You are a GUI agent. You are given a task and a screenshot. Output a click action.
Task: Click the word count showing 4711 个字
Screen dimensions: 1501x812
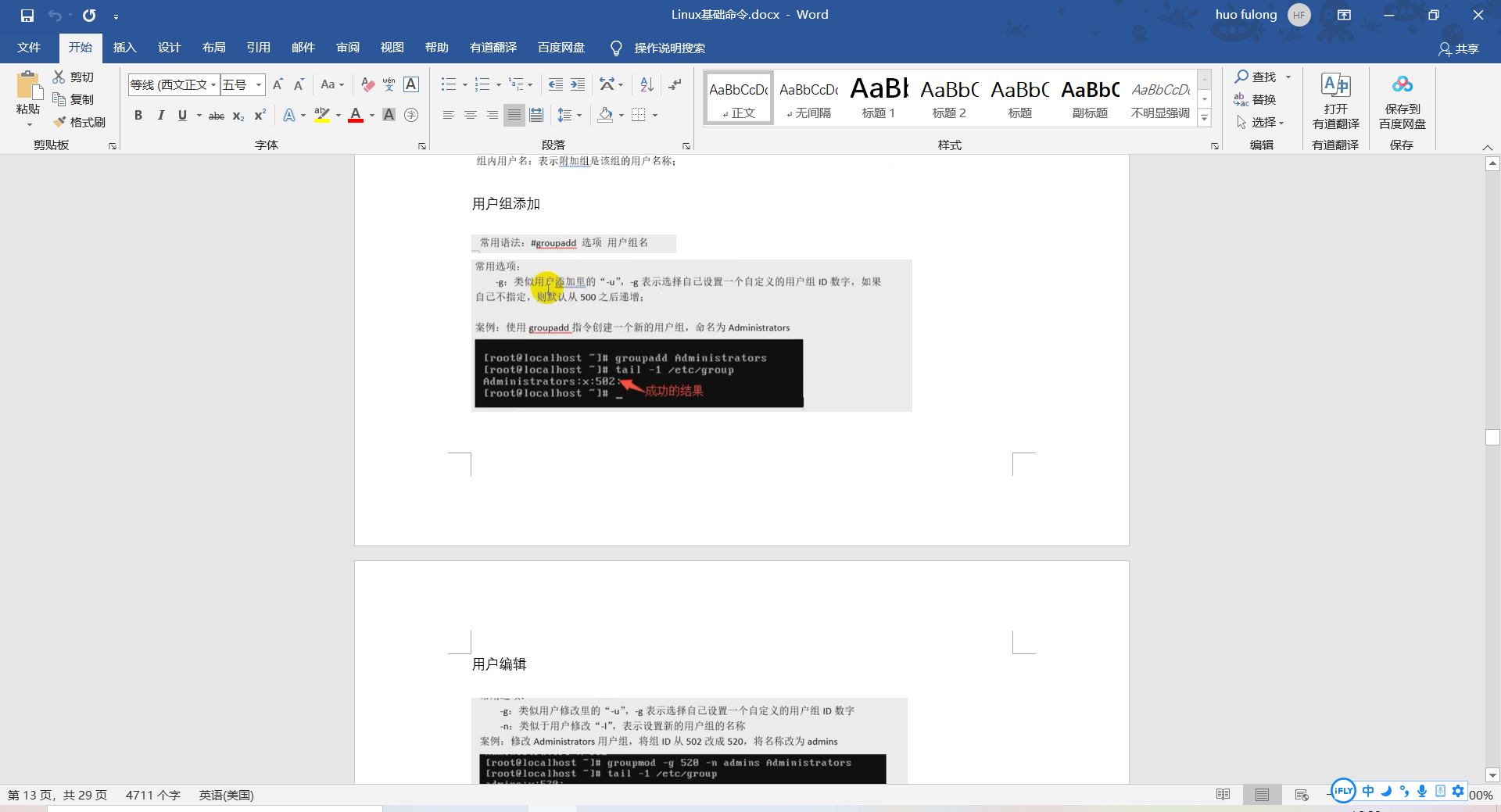pos(153,795)
